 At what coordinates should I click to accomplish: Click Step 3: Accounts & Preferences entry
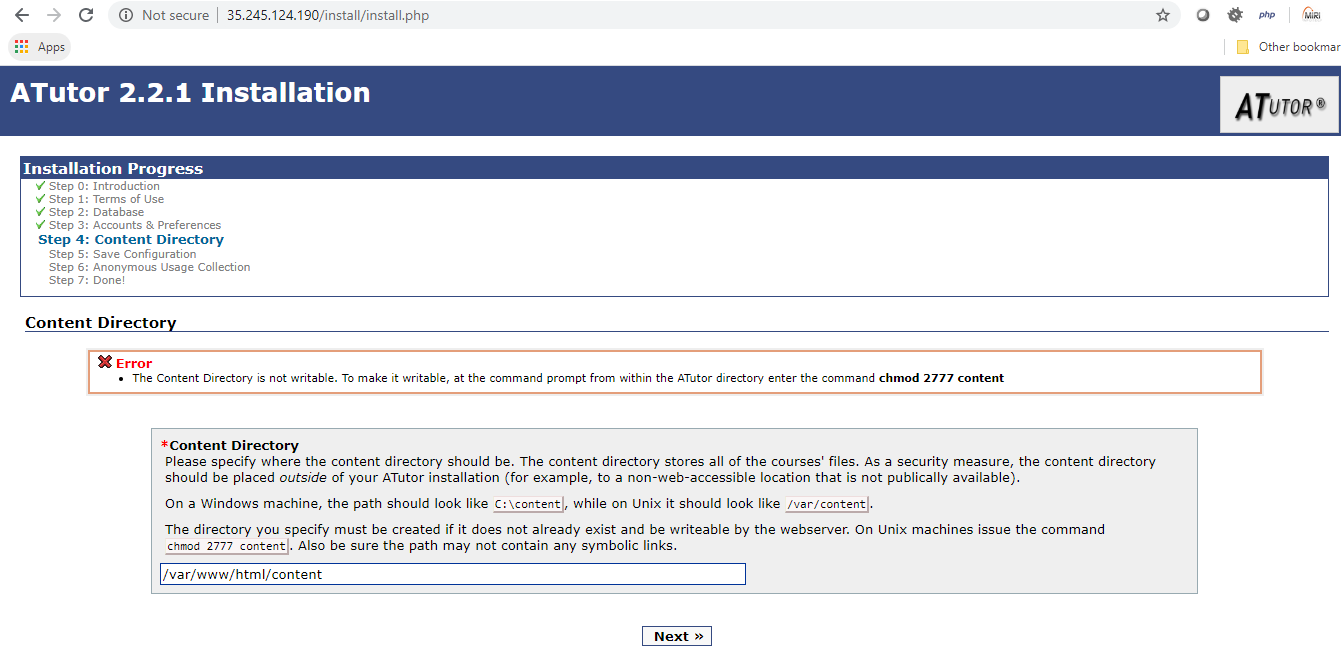135,225
